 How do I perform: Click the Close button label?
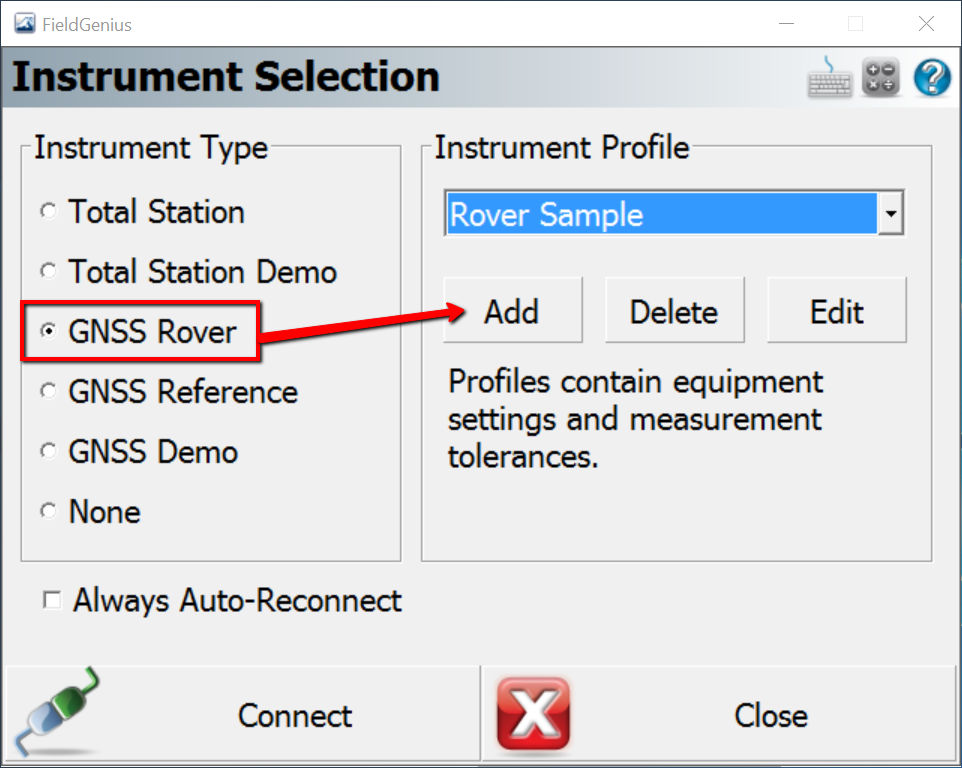click(770, 716)
